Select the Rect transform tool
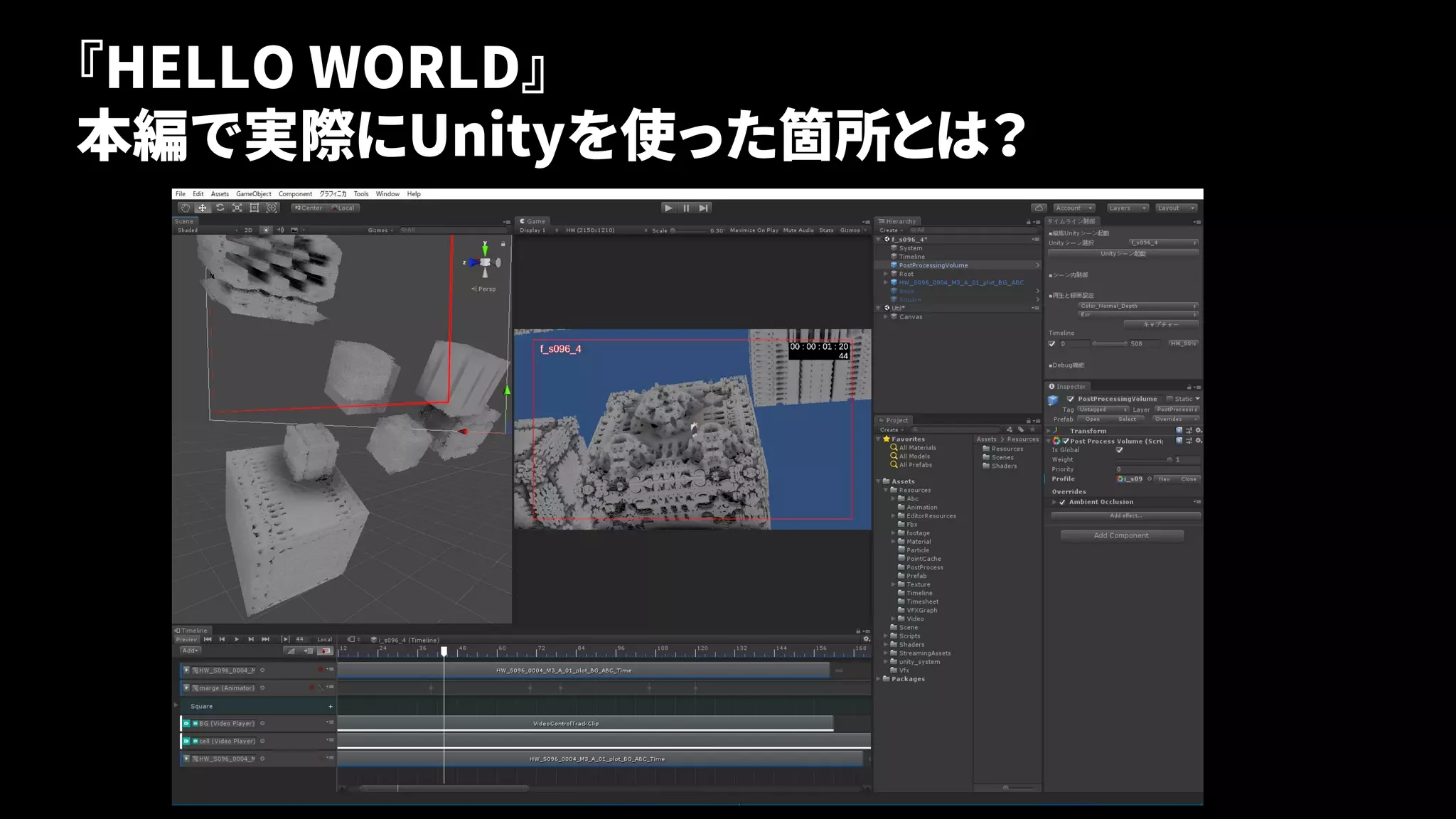The image size is (1456, 819). [x=255, y=208]
